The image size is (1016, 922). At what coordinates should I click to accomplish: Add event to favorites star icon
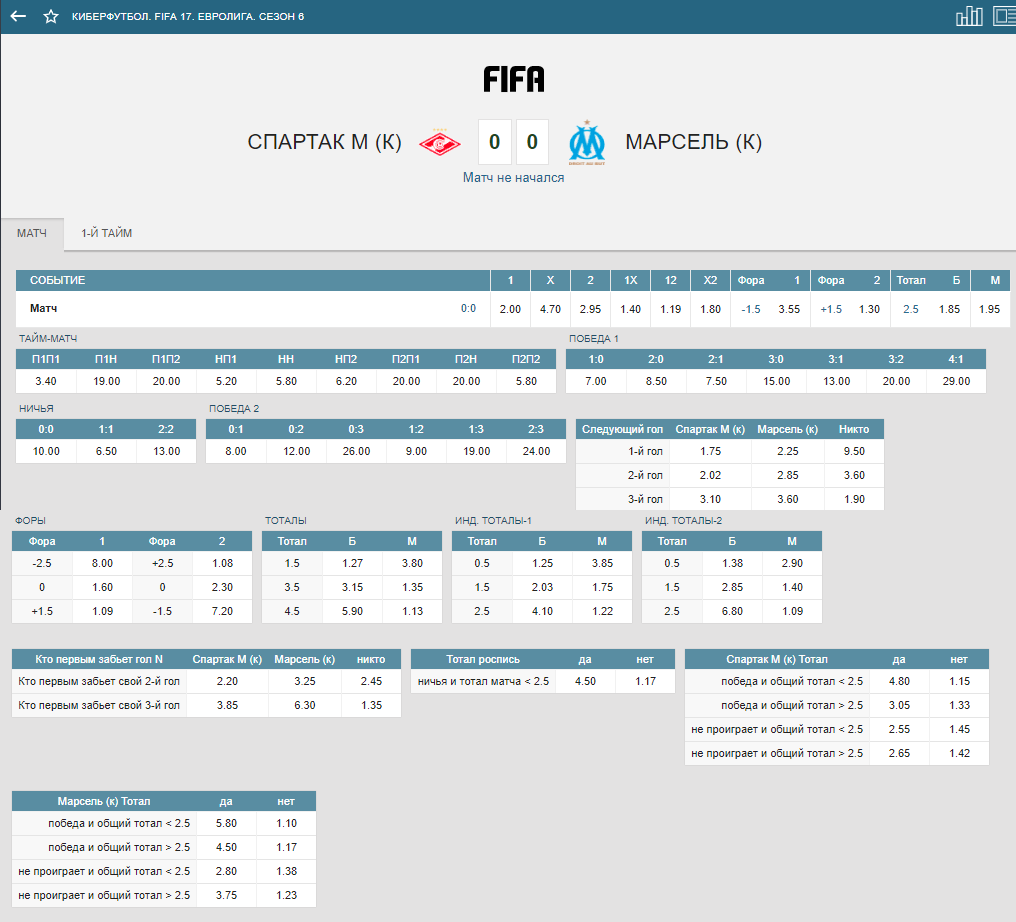pos(51,16)
